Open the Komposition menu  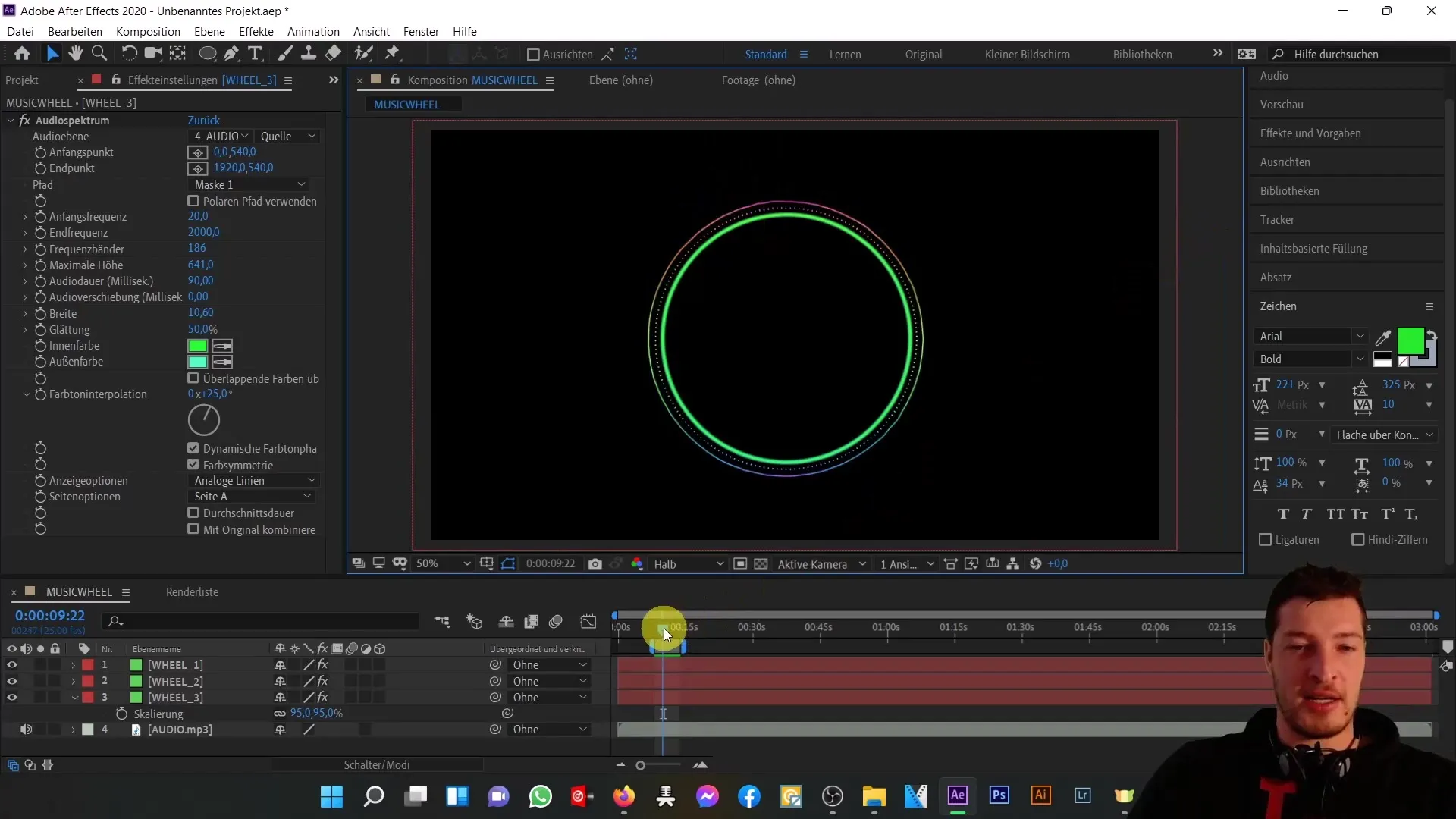(148, 31)
